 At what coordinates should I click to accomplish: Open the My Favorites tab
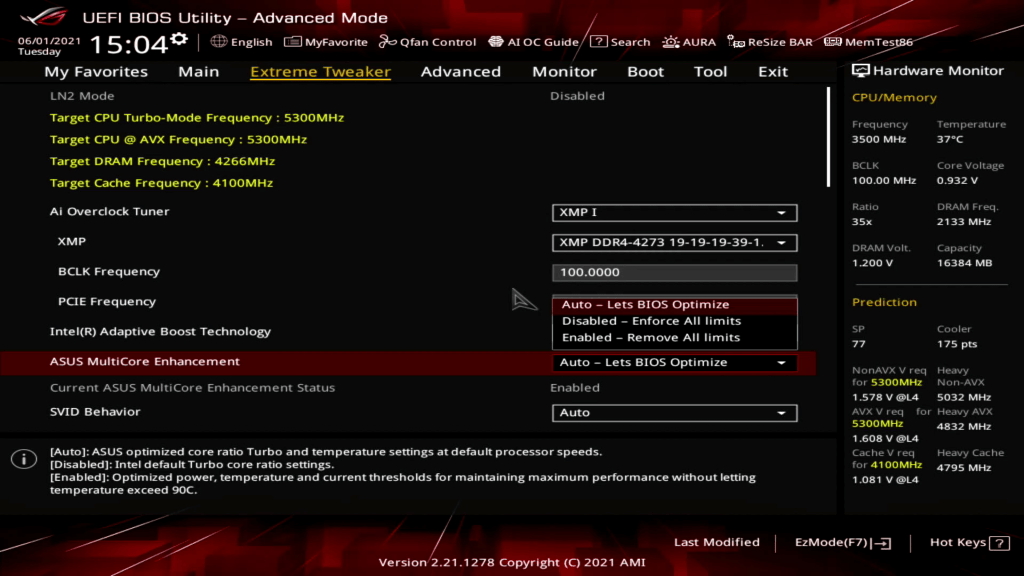point(96,71)
